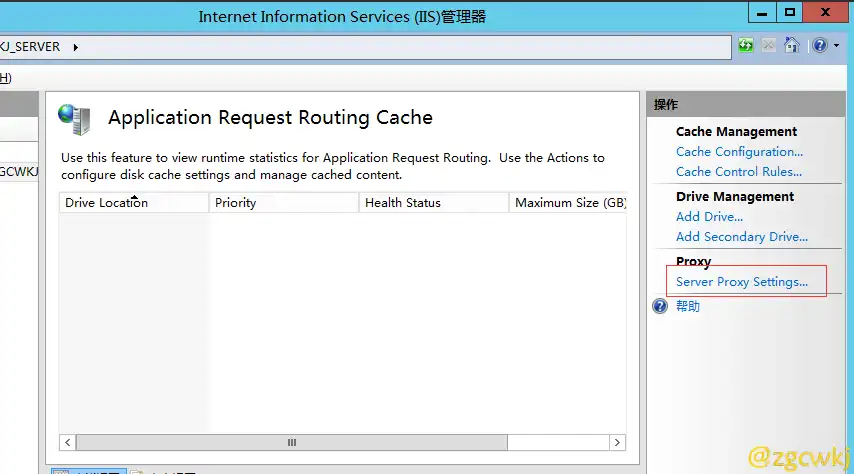Click the horizontal scrollbar thumb
854x474 pixels.
pos(292,442)
